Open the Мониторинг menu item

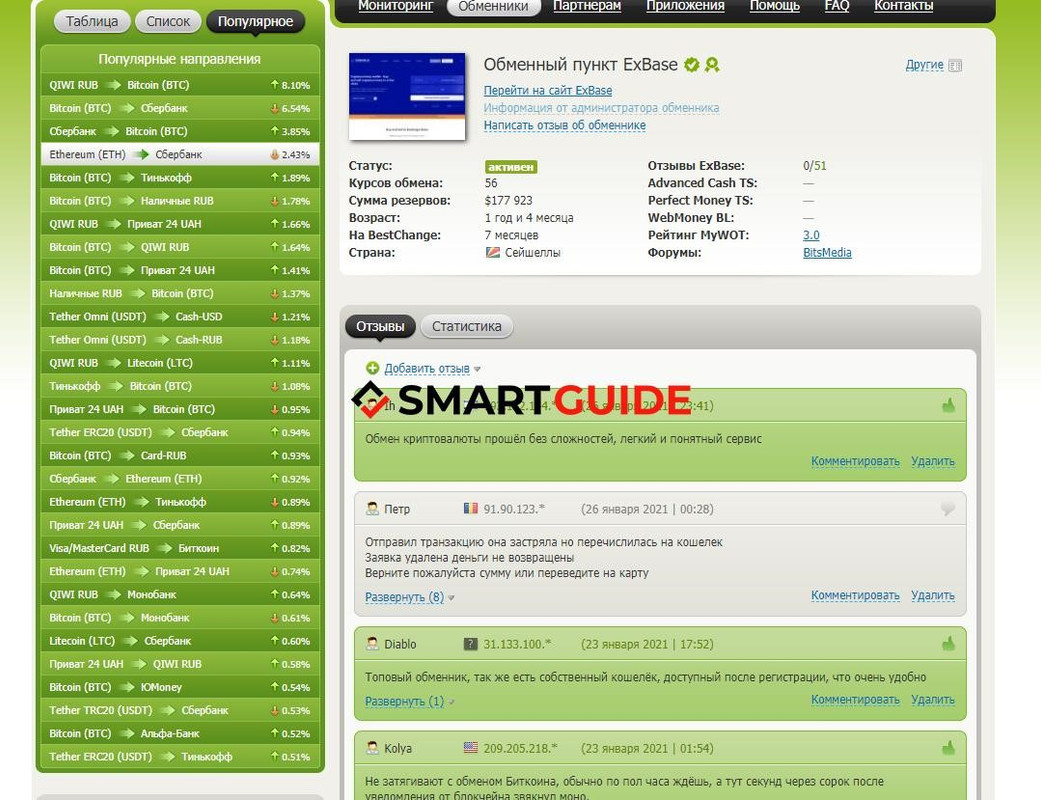point(396,6)
